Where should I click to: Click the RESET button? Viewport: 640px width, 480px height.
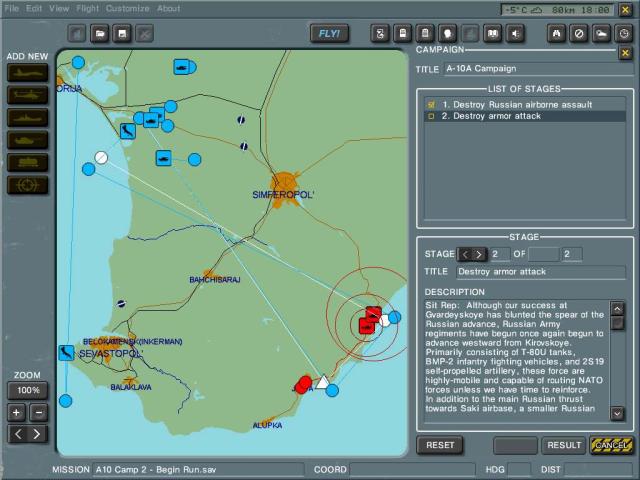pos(440,445)
